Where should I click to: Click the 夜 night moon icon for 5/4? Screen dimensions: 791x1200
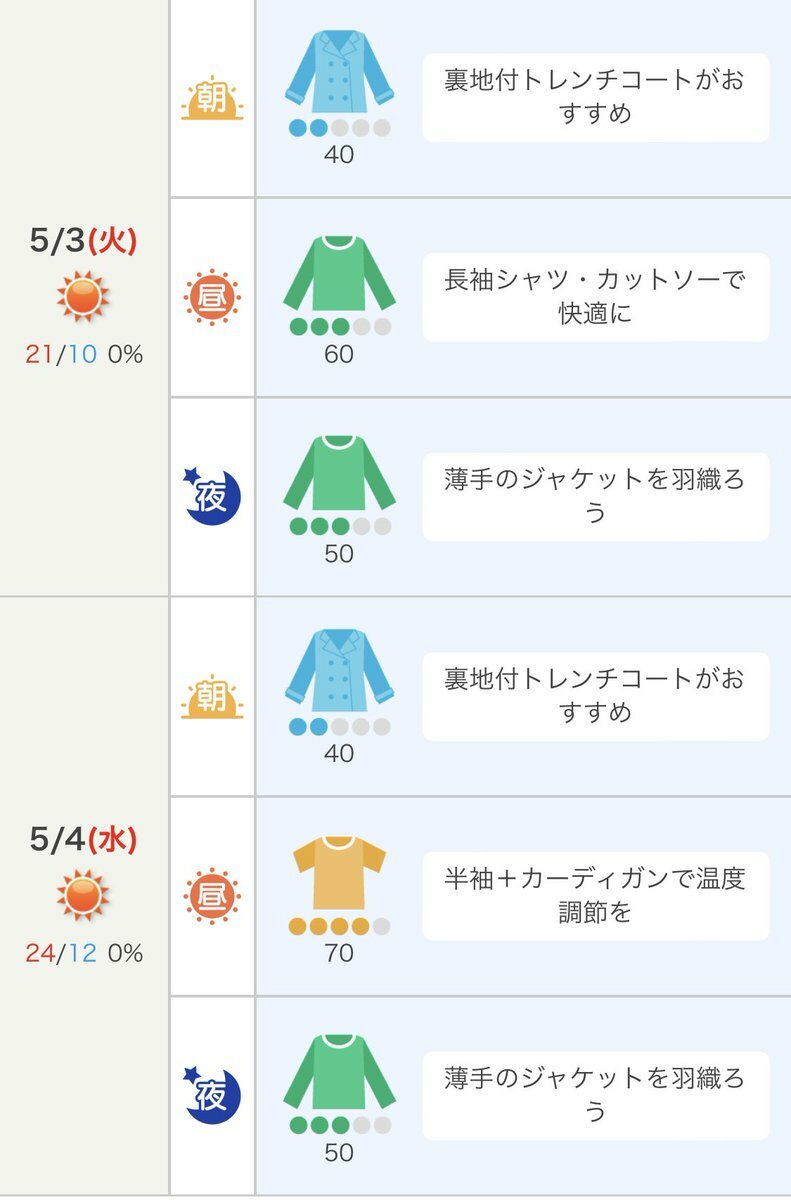[211, 1096]
